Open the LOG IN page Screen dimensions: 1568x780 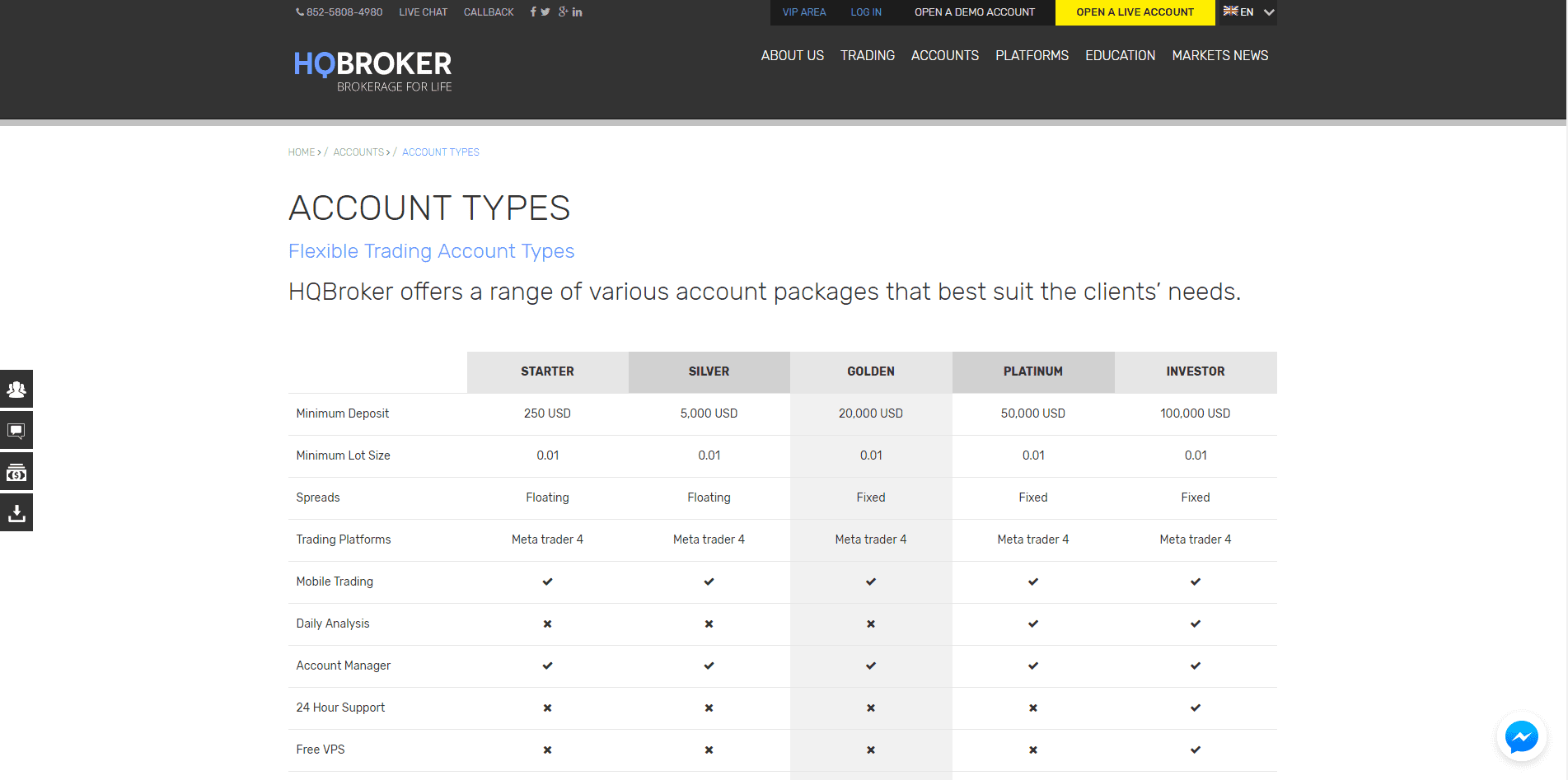865,12
